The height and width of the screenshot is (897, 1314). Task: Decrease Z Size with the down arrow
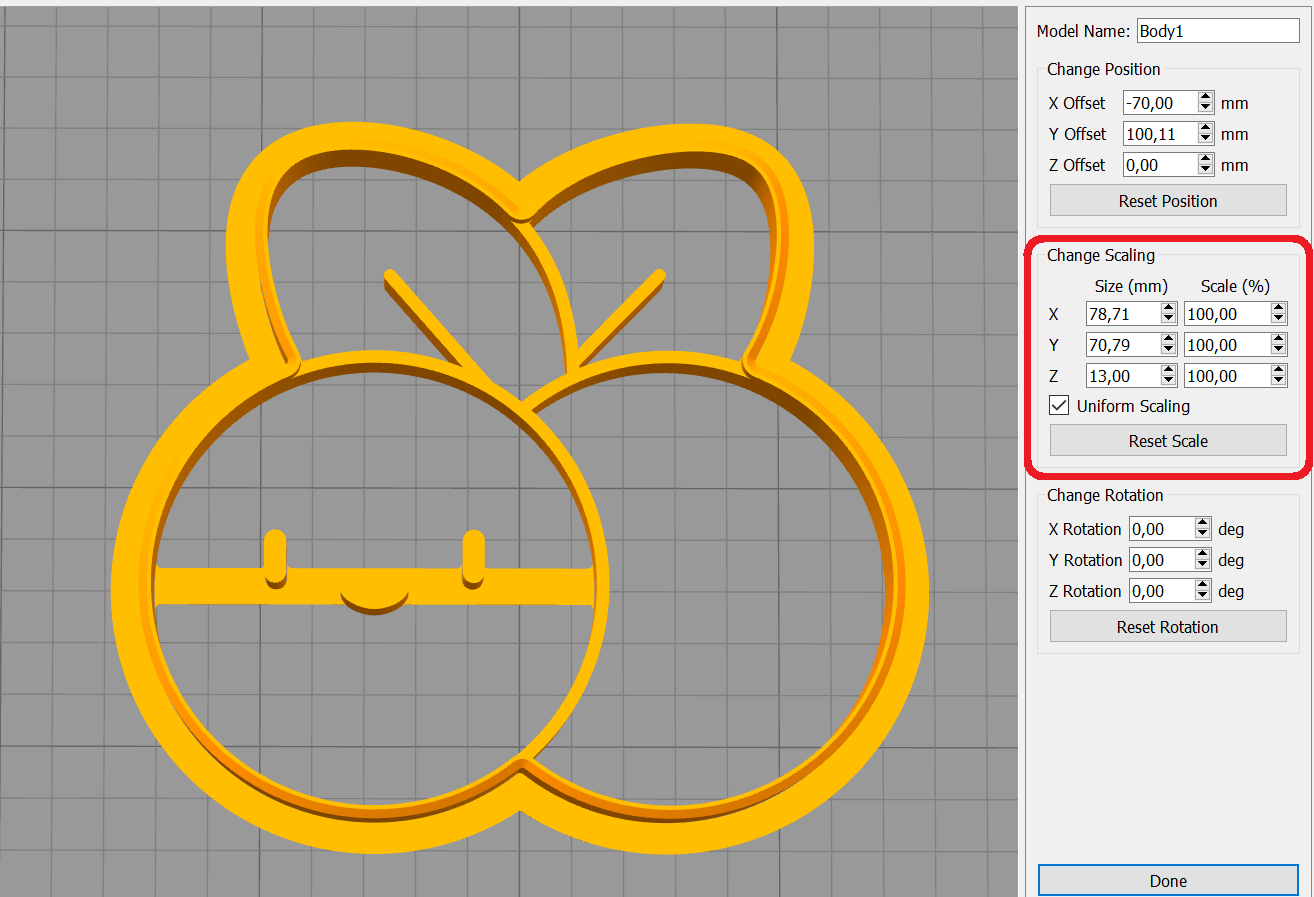click(1169, 381)
